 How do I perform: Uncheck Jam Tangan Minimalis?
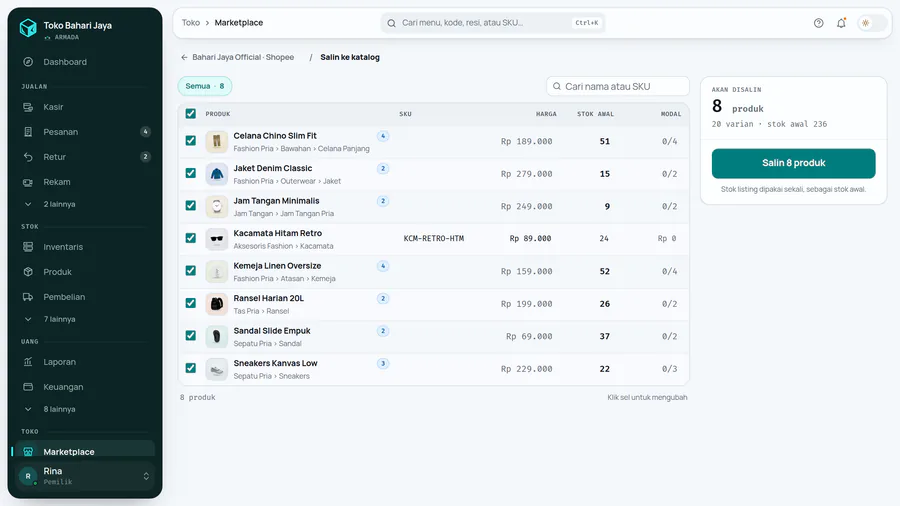[x=191, y=205]
